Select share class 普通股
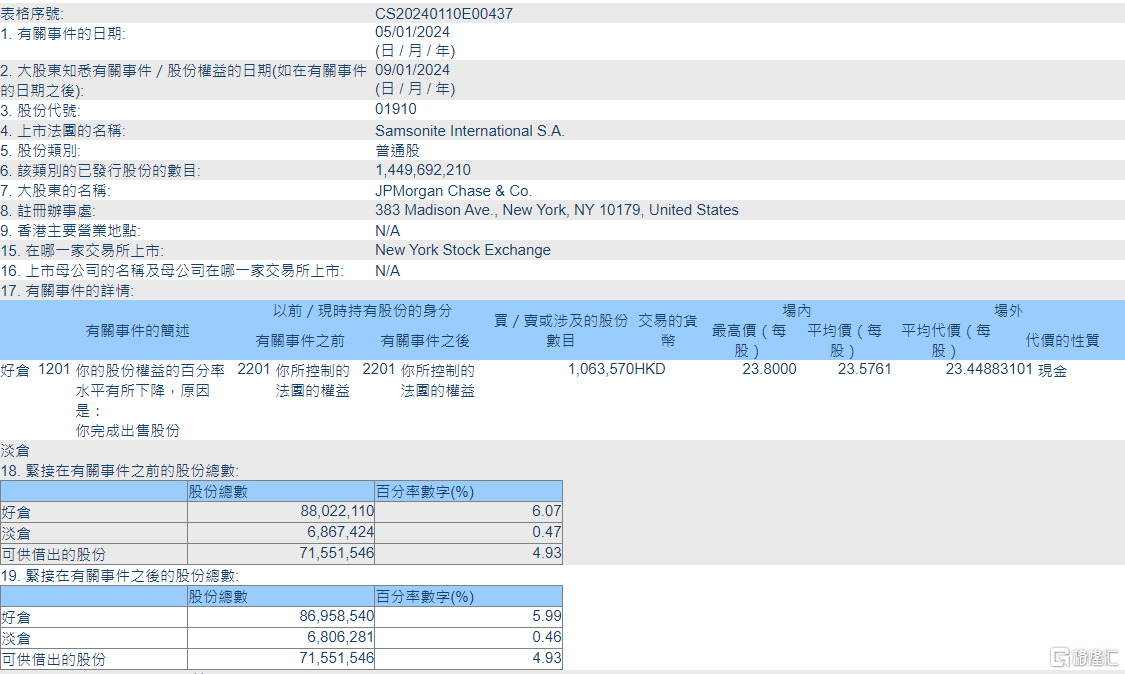This screenshot has height=674, width=1125. point(397,151)
